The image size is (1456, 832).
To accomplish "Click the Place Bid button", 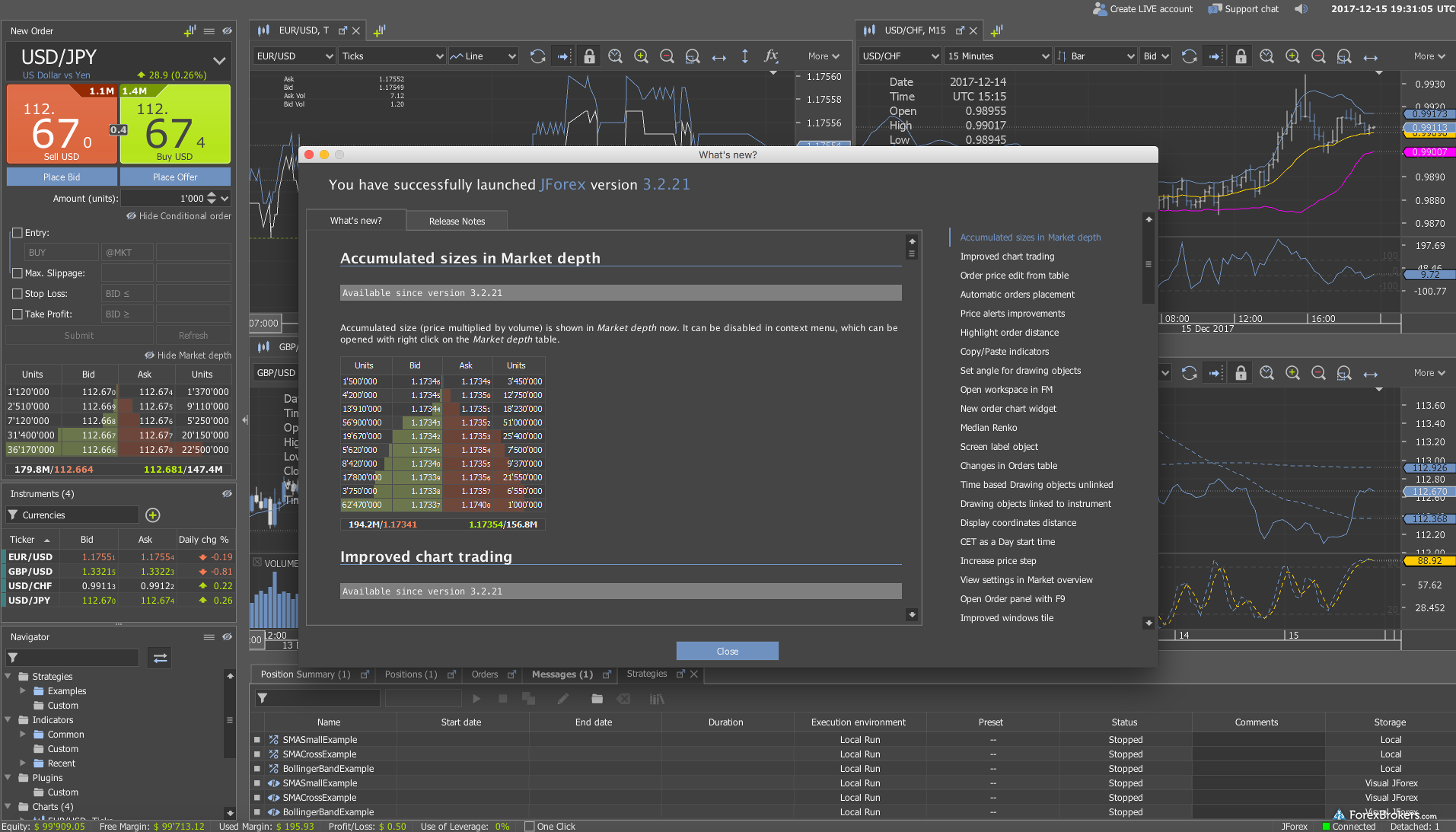I will point(62,177).
